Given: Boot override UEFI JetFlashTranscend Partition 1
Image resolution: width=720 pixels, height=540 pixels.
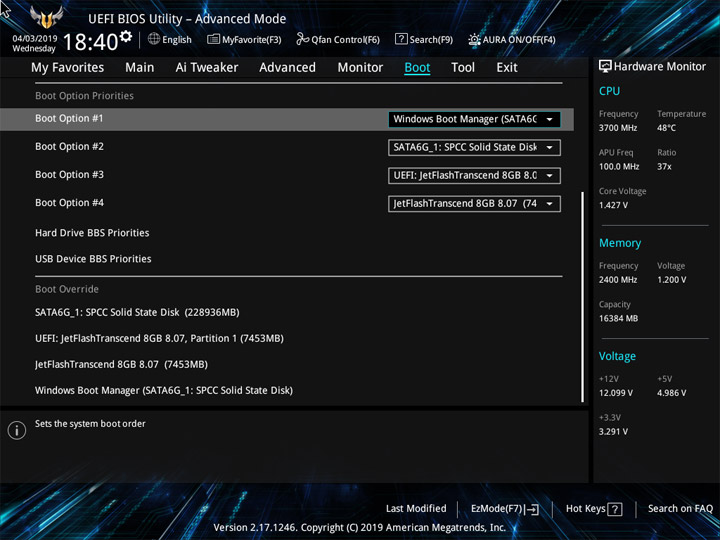Looking at the screenshot, I should tap(159, 338).
